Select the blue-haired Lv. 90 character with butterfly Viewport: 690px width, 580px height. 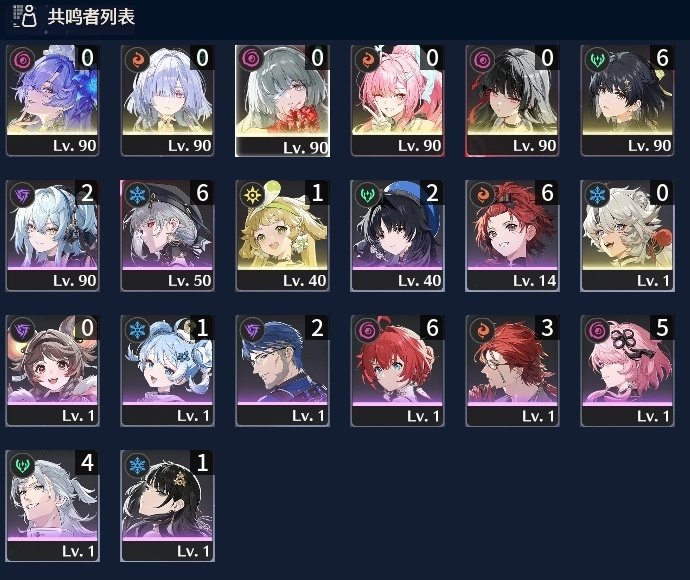pos(52,100)
